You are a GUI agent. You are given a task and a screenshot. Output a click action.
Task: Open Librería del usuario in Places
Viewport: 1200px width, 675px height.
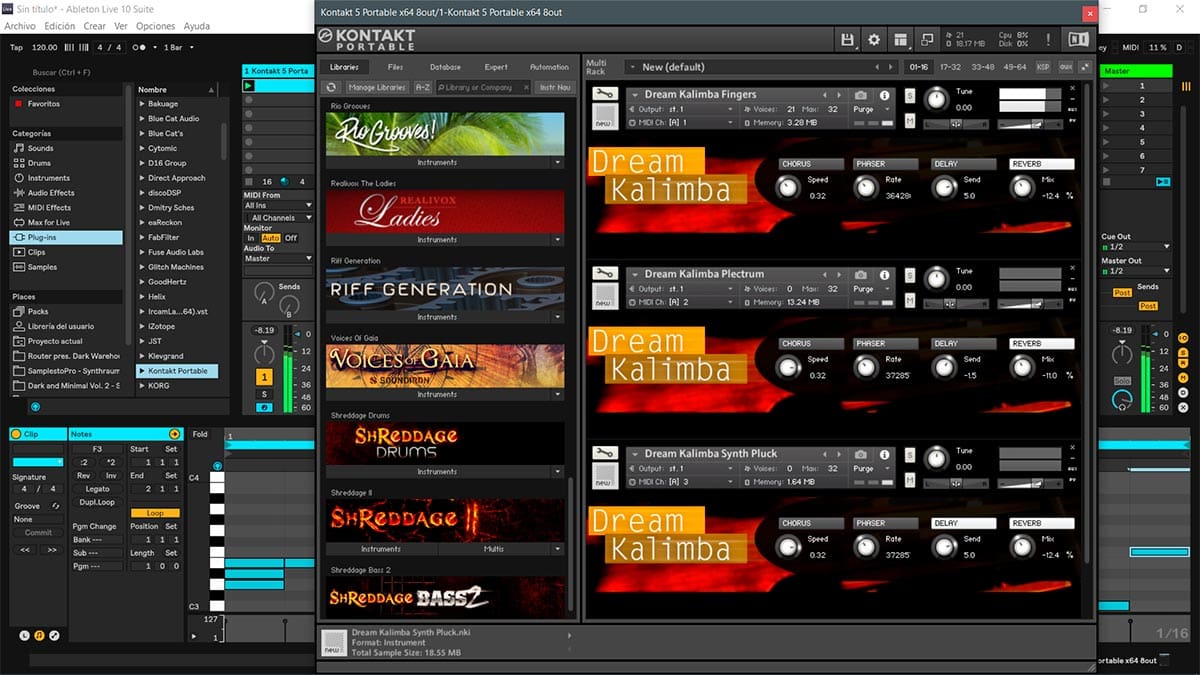60,327
